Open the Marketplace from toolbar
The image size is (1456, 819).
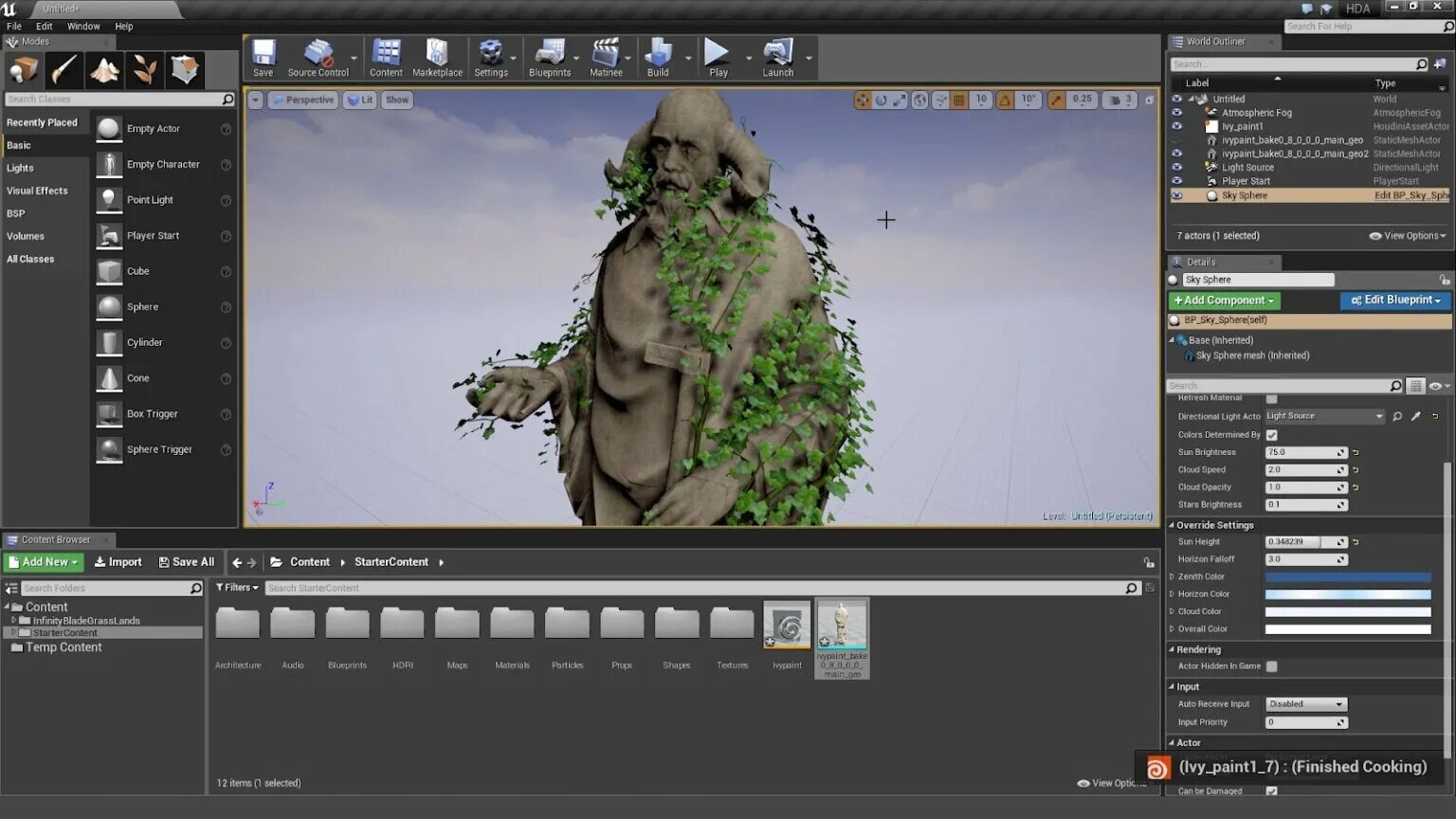[437, 58]
